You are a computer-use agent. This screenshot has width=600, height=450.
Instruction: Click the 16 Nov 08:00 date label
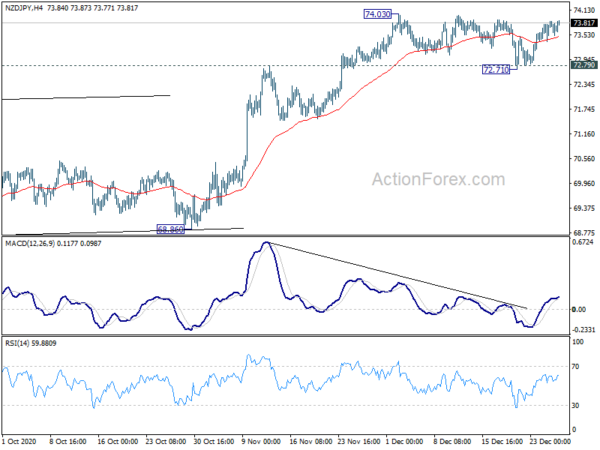pos(310,441)
